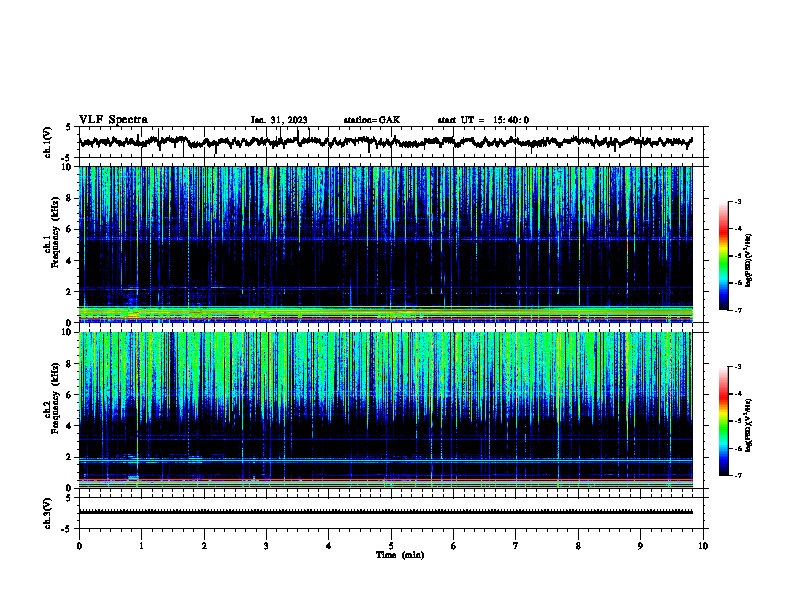Click the time axis tick label "6"
The image size is (792, 612).
click(454, 546)
